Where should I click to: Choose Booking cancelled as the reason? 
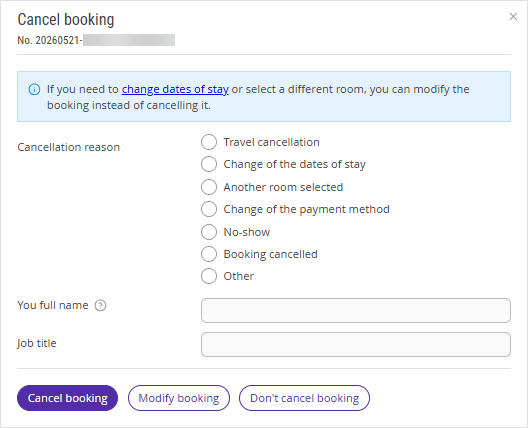(209, 254)
